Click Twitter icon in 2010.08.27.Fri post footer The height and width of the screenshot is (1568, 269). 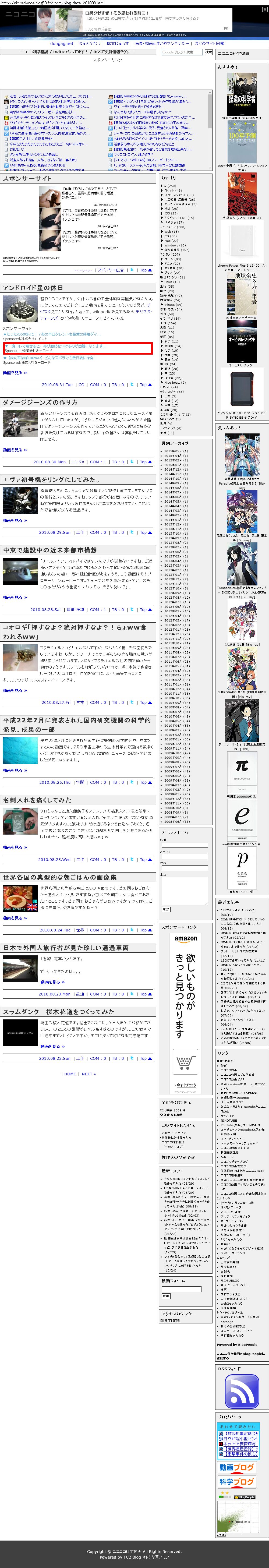[x=132, y=702]
